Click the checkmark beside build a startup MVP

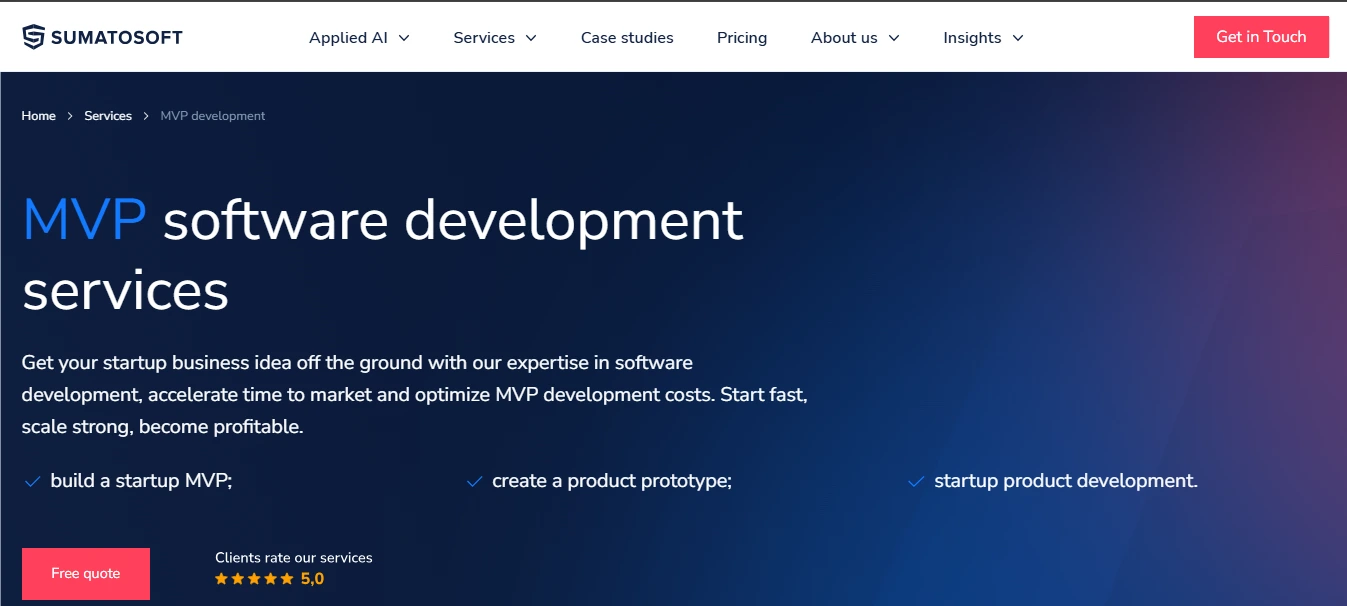(x=32, y=482)
